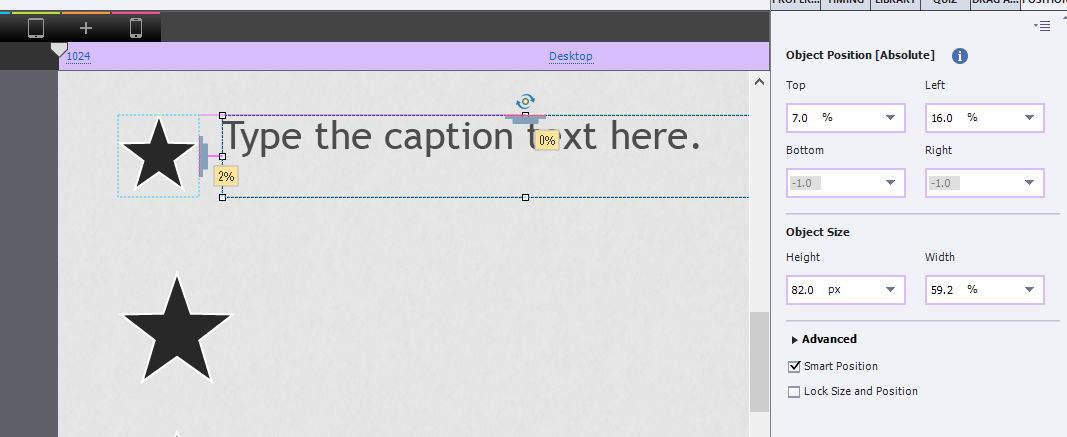The image size is (1067, 437).
Task: Select the small star in the dashed box
Action: pos(157,155)
